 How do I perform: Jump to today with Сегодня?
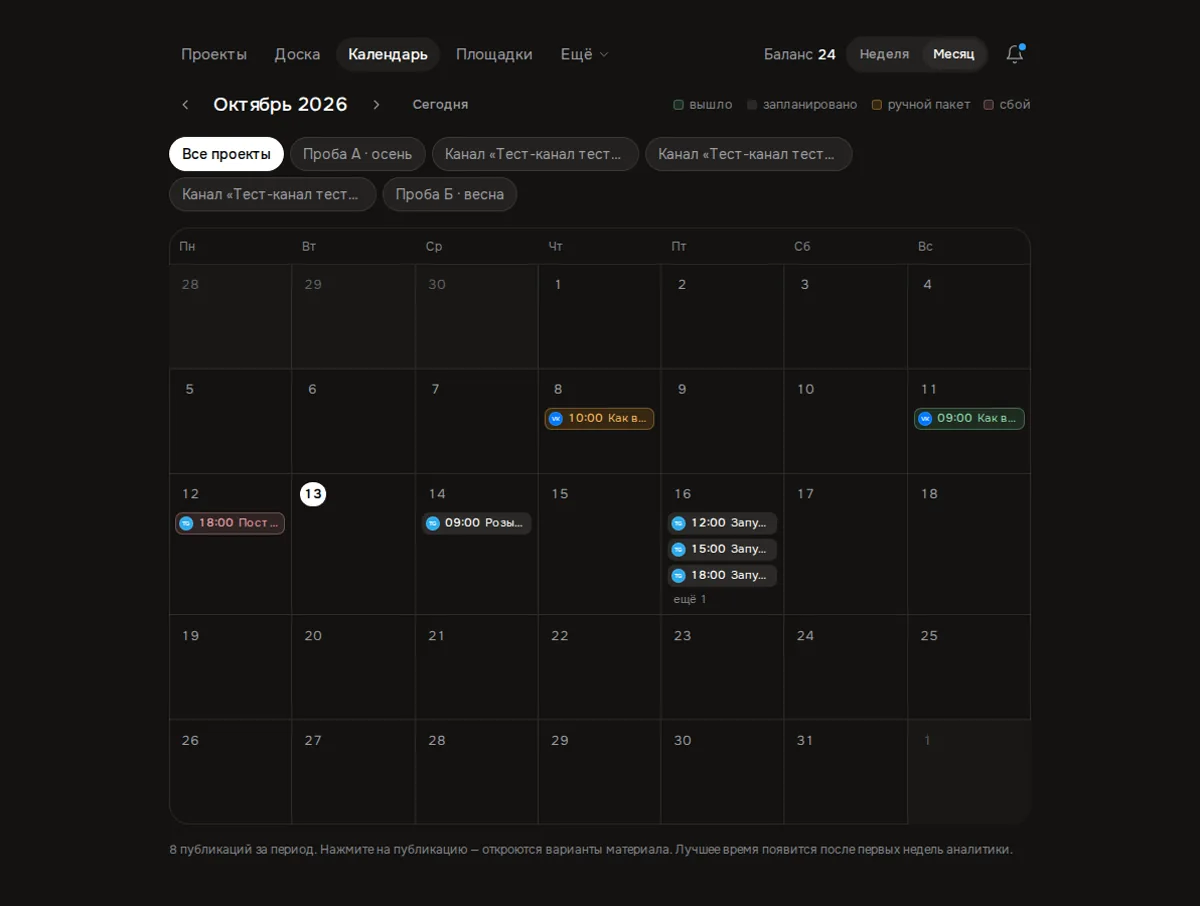(440, 105)
